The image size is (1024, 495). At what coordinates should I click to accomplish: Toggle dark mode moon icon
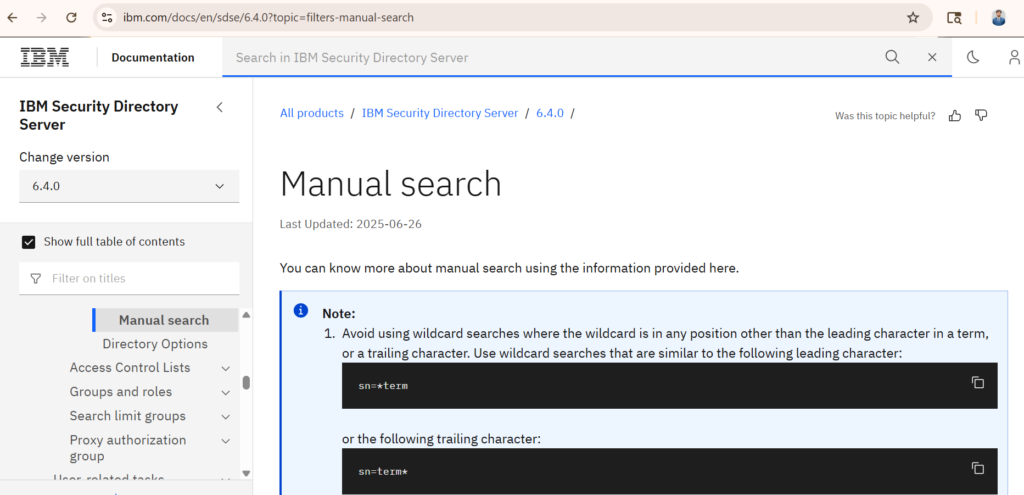point(973,57)
